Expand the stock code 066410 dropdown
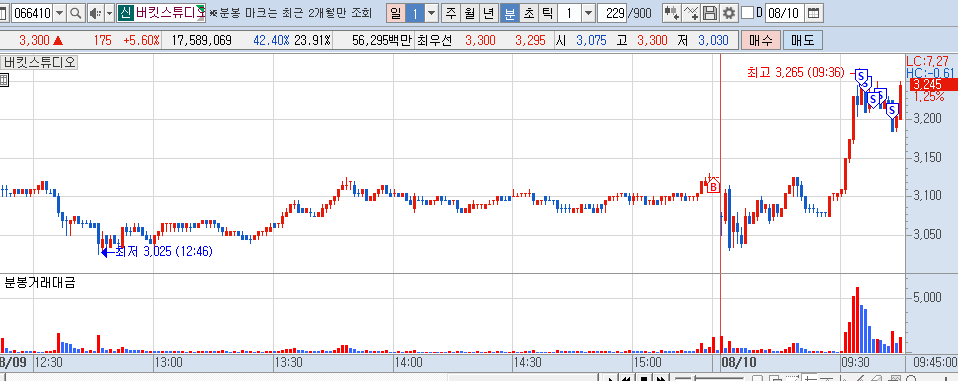Image resolution: width=958 pixels, height=381 pixels. coord(60,12)
